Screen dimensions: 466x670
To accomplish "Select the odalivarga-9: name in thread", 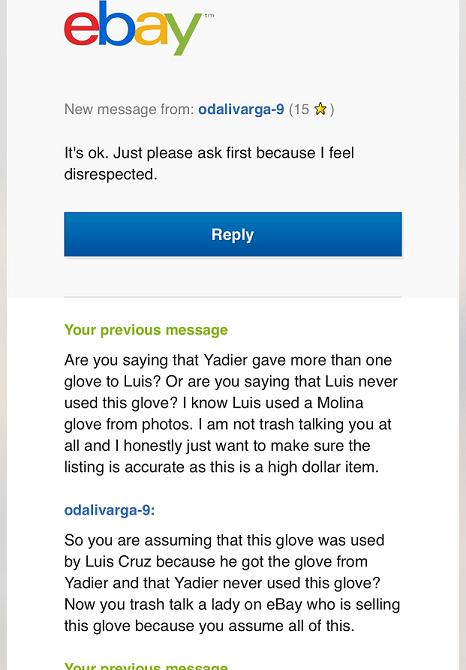I will coord(109,510).
